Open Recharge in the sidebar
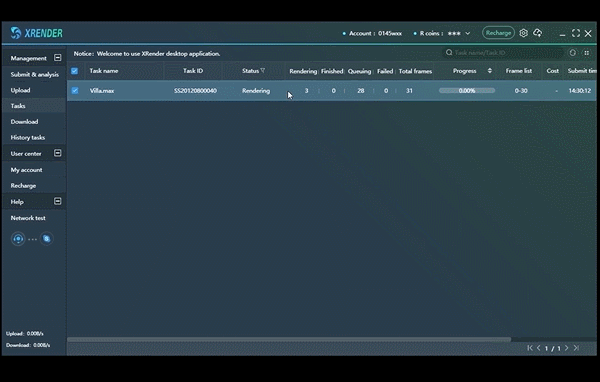600x382 pixels. [x=23, y=186]
